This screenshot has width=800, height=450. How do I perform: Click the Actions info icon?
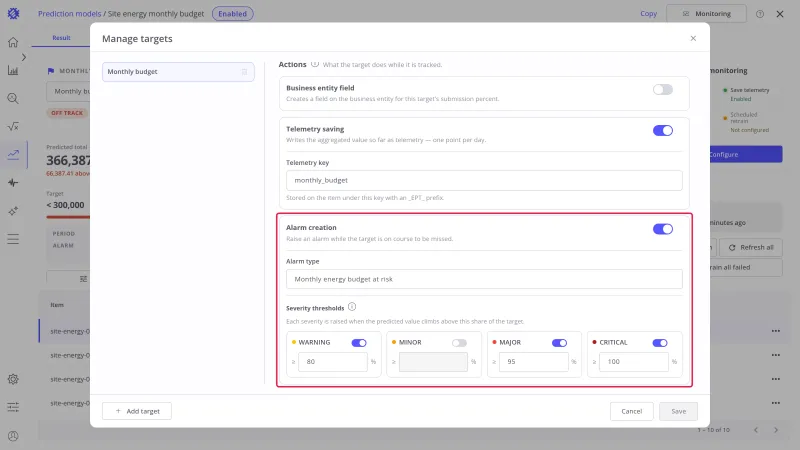(x=315, y=64)
